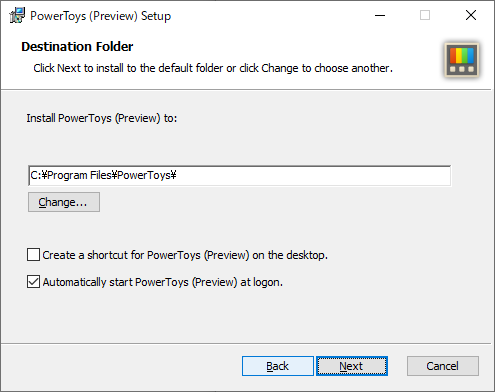Click the grayed-out maximize button
Viewport: 495px width, 392px height.
425,15
